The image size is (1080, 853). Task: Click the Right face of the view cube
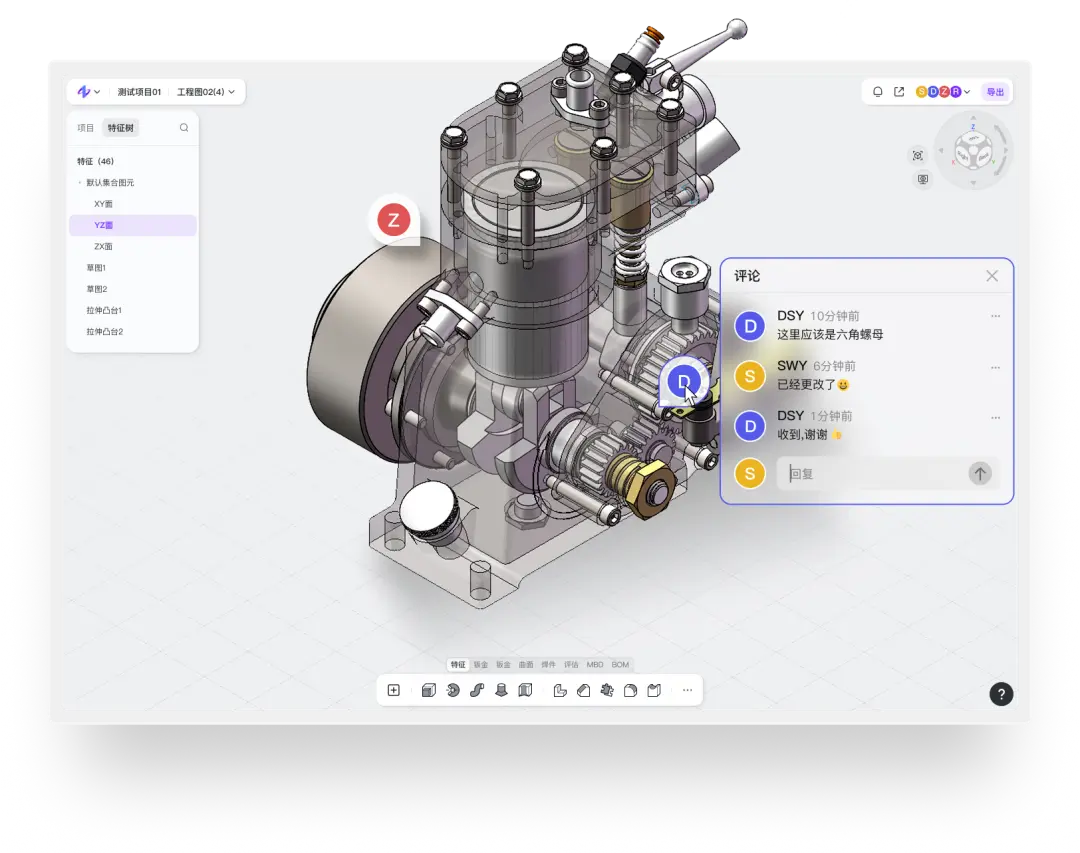(963, 156)
